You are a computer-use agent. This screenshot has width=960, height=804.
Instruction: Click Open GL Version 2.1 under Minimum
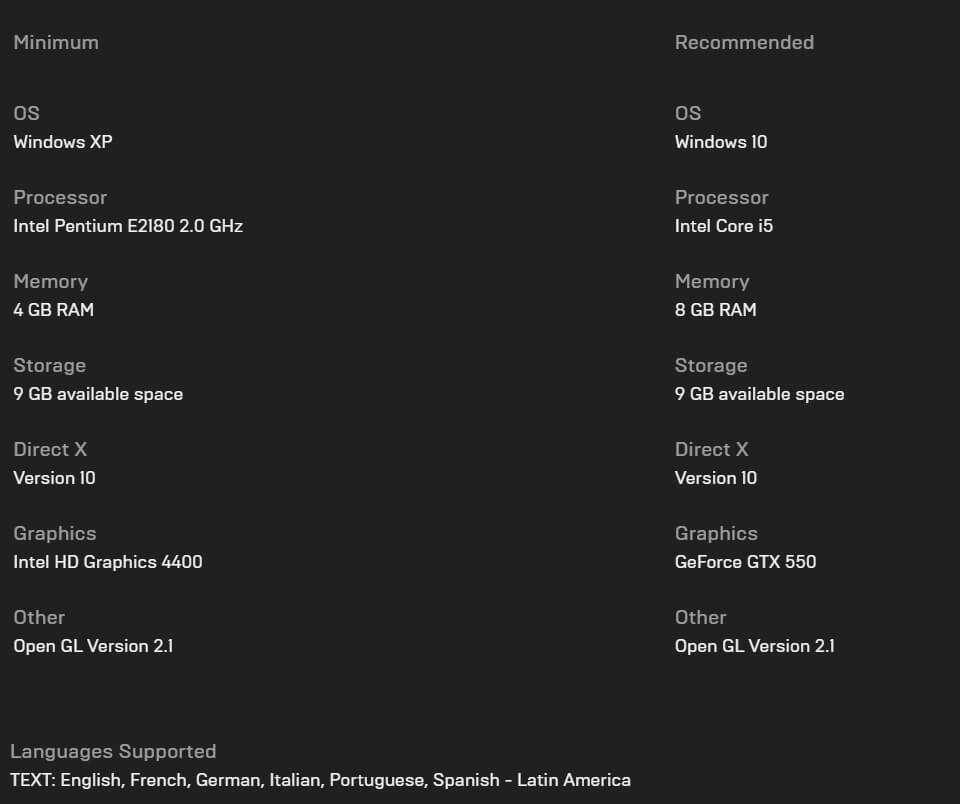93,646
